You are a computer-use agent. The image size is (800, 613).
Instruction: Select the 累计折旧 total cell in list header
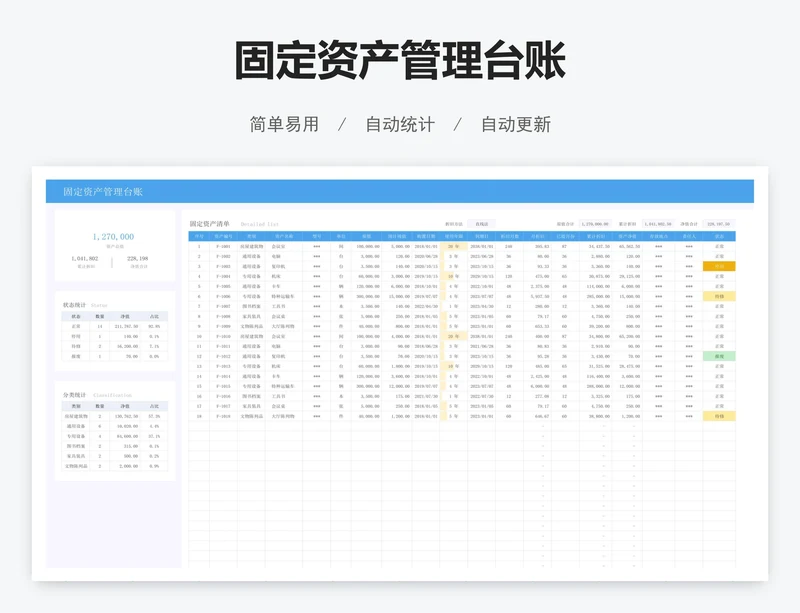[x=657, y=224]
